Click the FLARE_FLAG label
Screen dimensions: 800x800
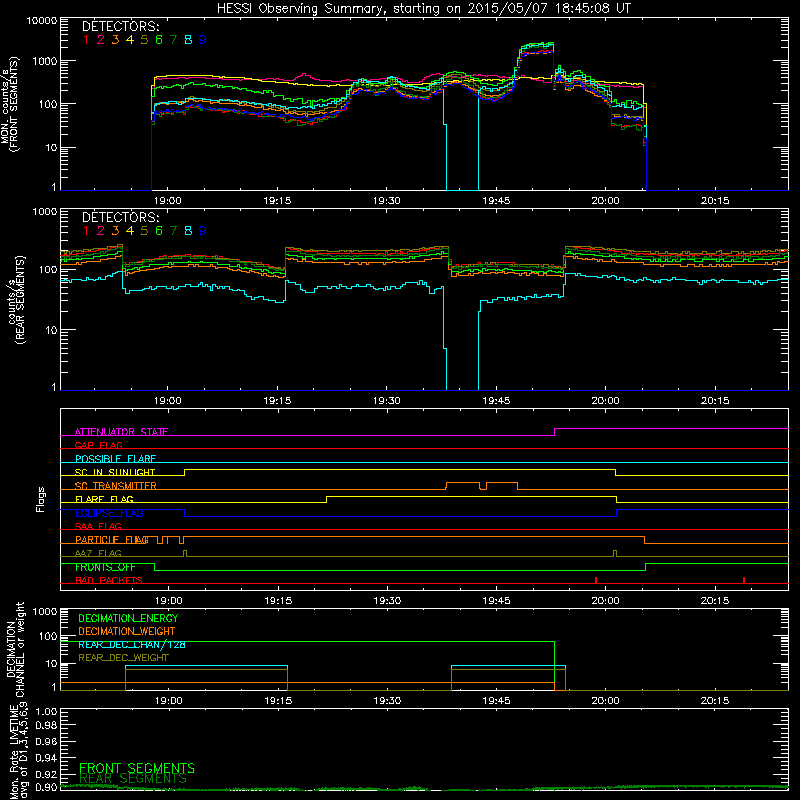pyautogui.click(x=104, y=499)
